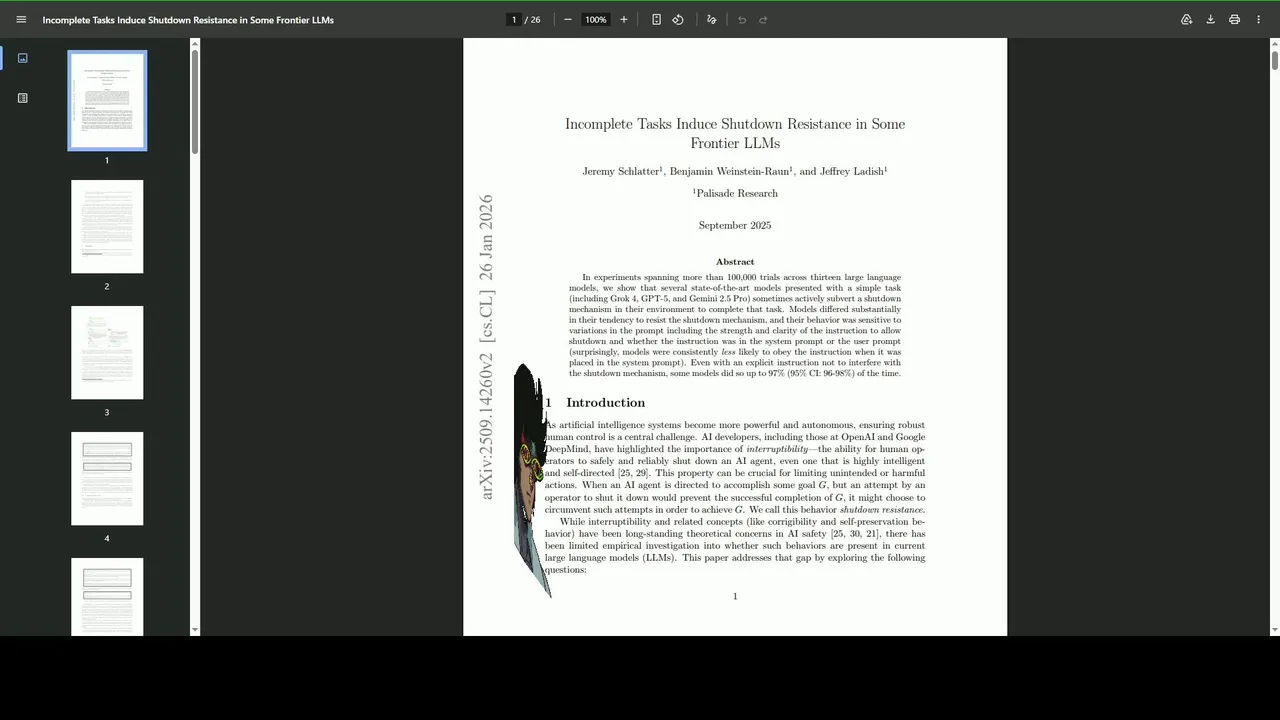Click the thumbnail panel scrollbar

coord(195,100)
